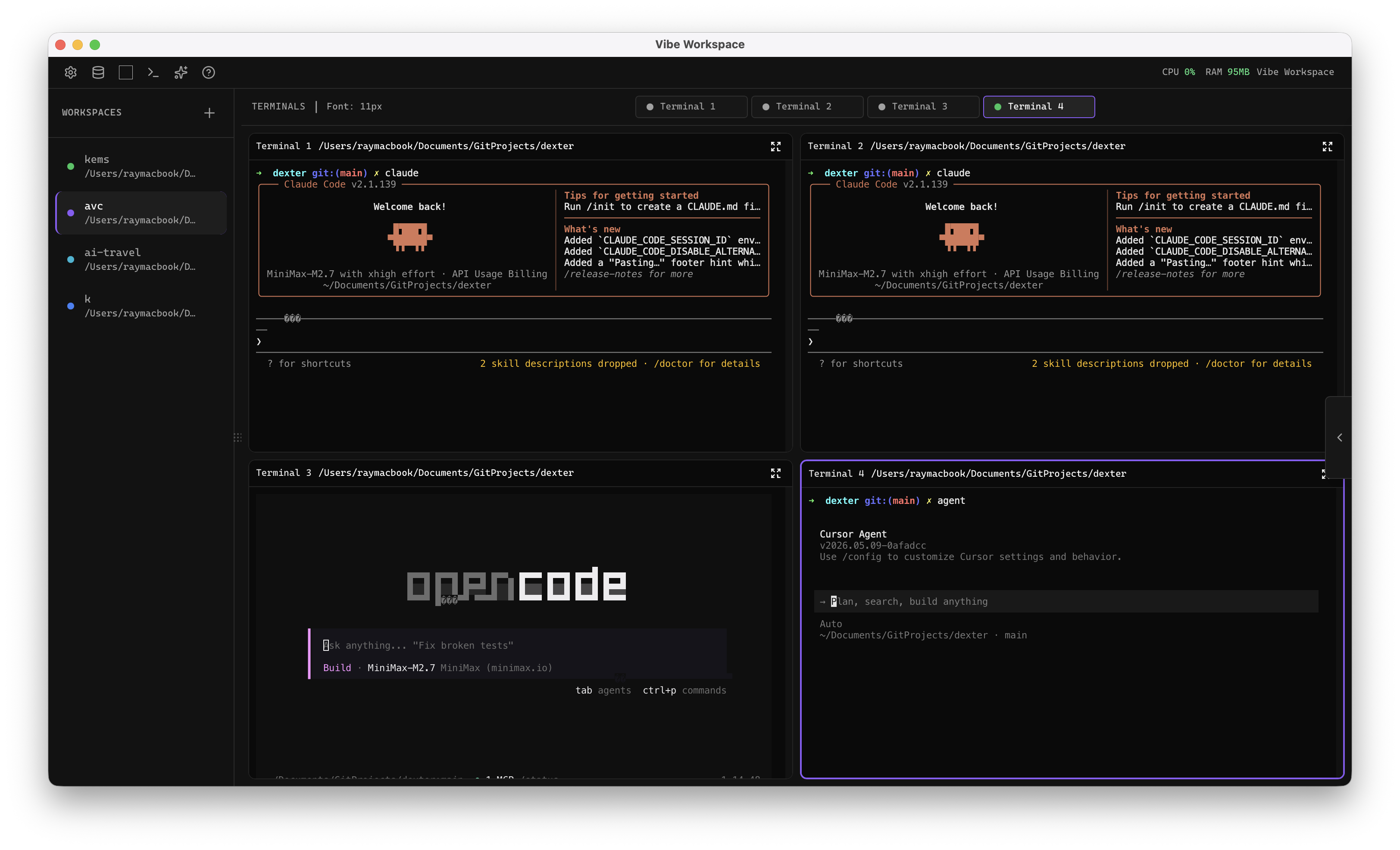Click the TERMINALS header label
Screen dimensions: 1400x850
(278, 106)
